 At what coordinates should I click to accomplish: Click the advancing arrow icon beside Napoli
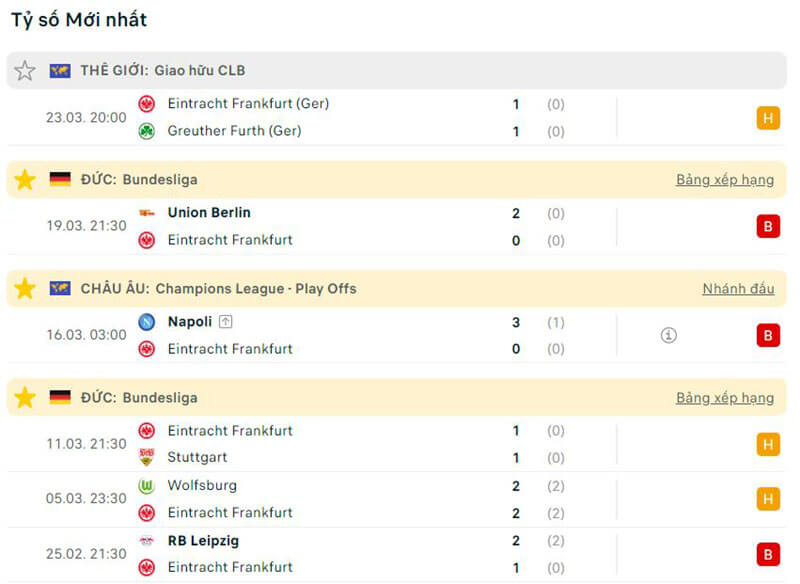tap(226, 322)
